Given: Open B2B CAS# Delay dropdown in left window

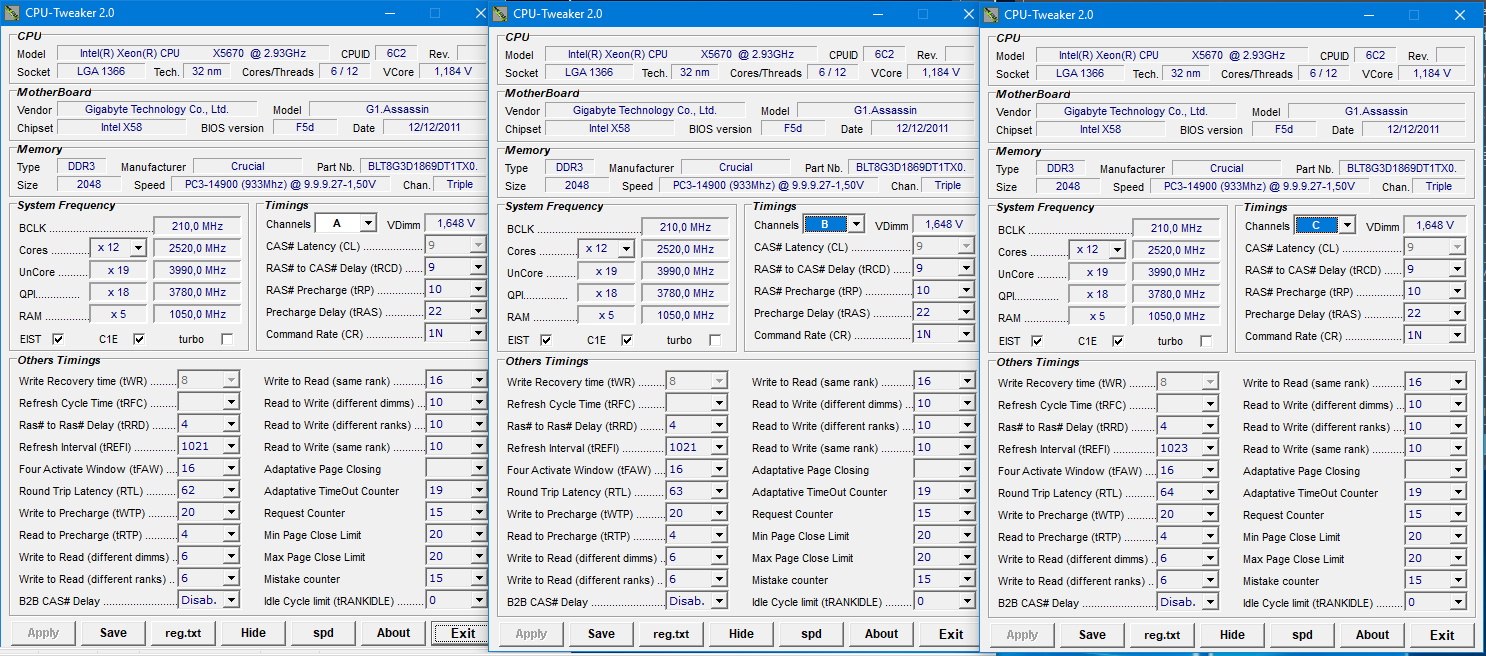Looking at the screenshot, I should [x=233, y=601].
